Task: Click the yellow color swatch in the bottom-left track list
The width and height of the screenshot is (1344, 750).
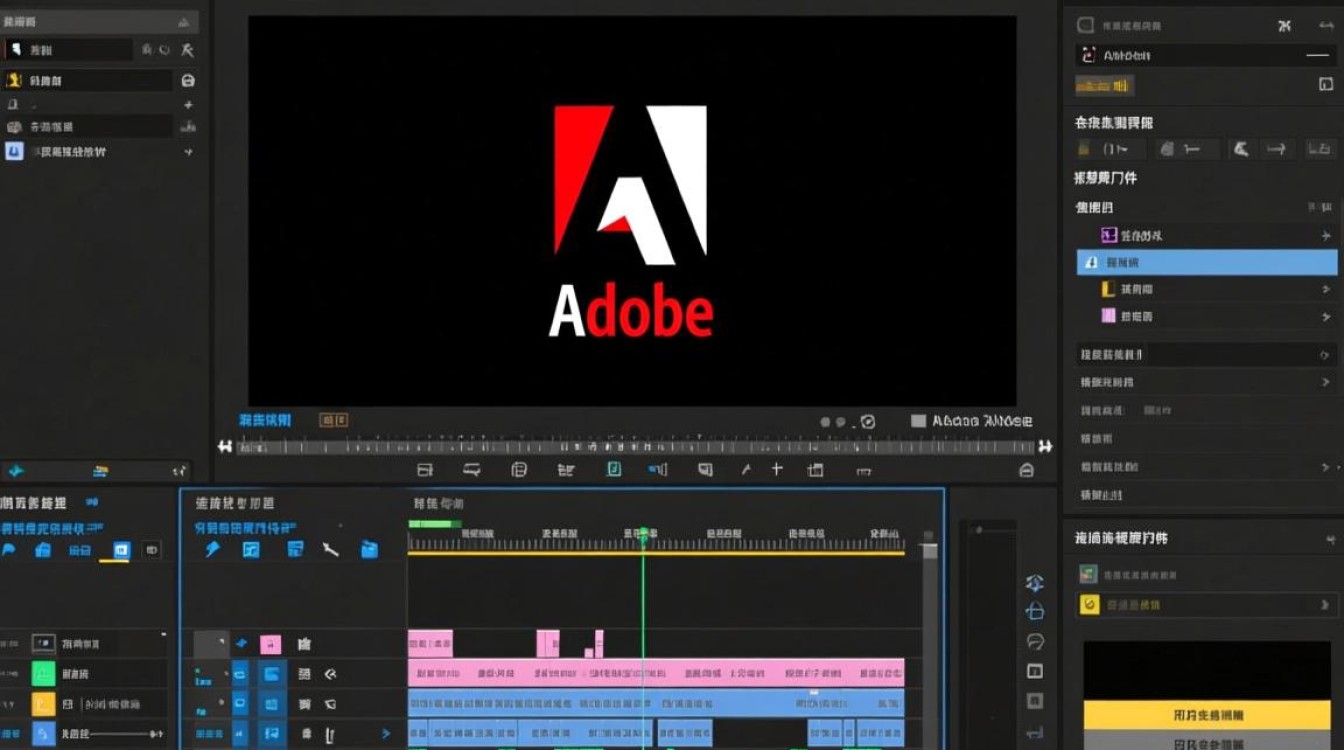Action: tap(43, 703)
